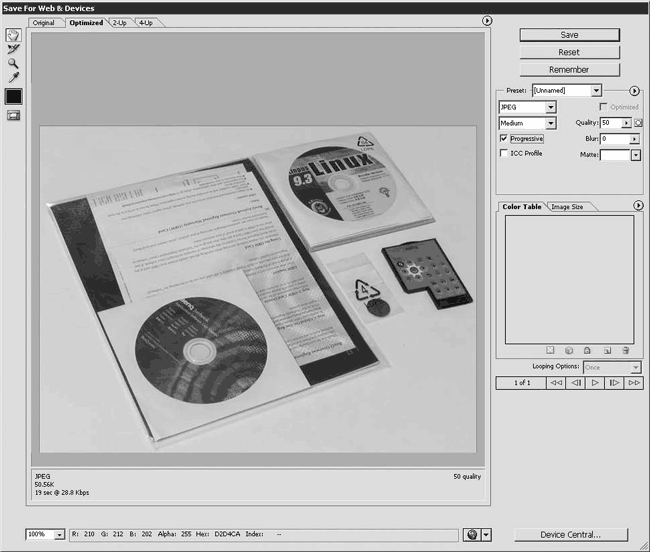This screenshot has width=650, height=552.
Task: Open the 100% zoom level dropdown
Action: tap(61, 535)
